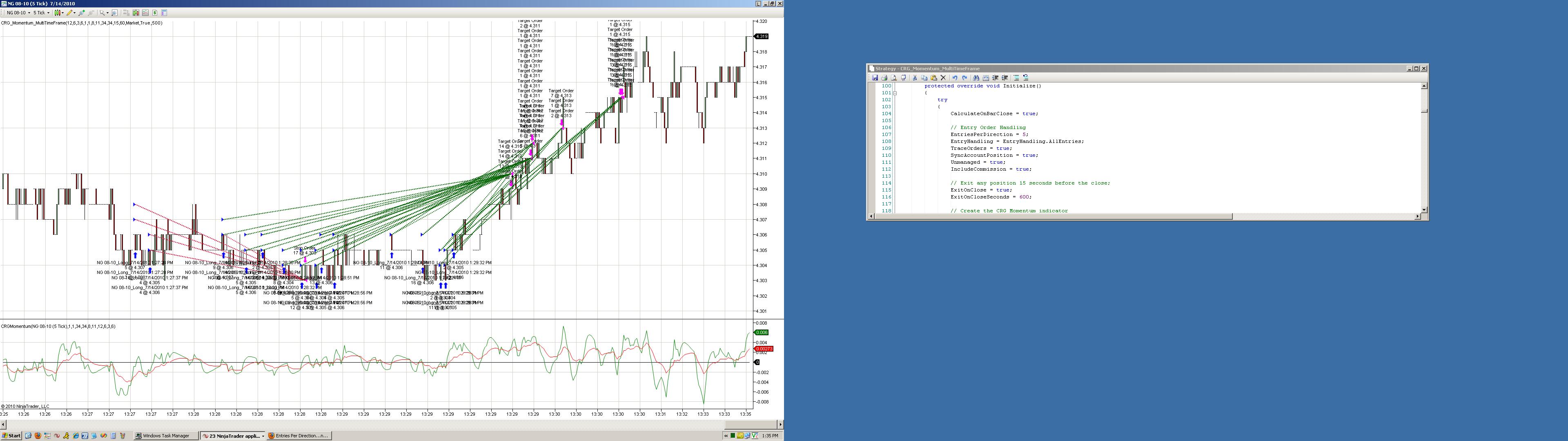
Task: Switch to Windows Task Manager taskbar button
Action: [x=165, y=436]
